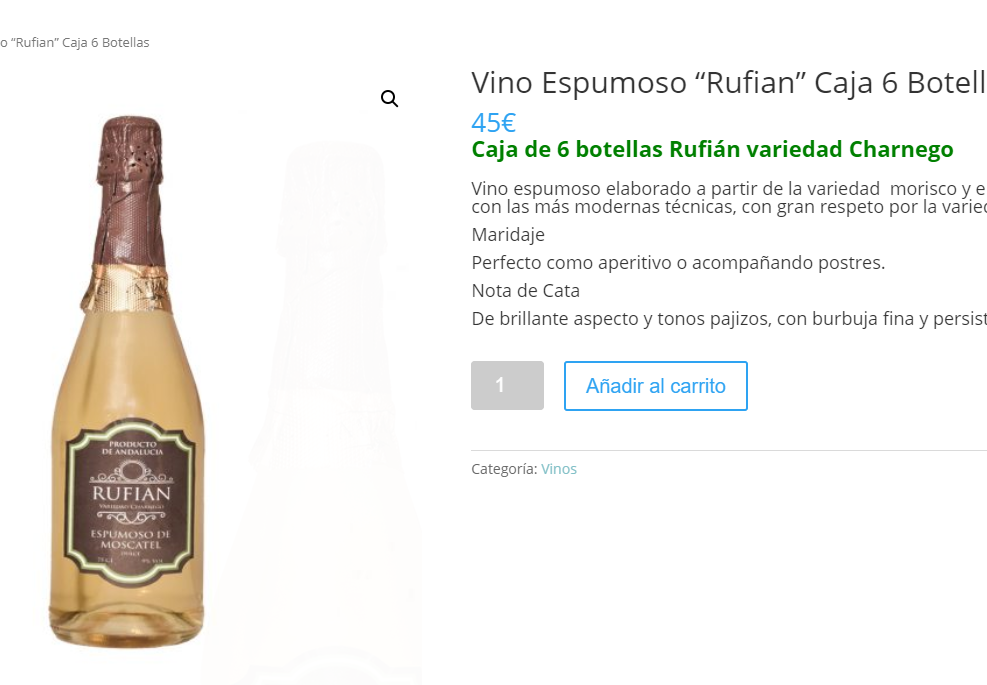Image resolution: width=987 pixels, height=685 pixels.
Task: Open the magnifier zoom icon over product image
Action: pos(390,99)
